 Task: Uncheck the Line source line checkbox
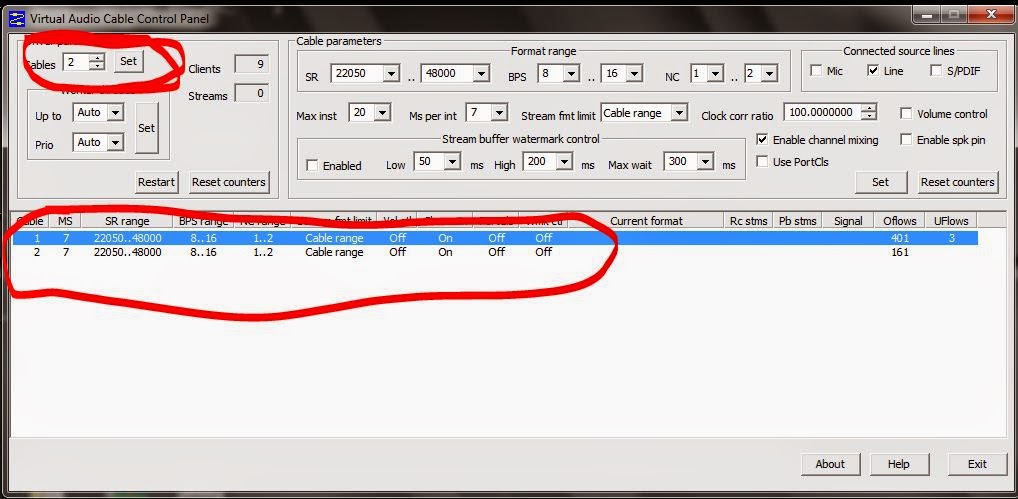pyautogui.click(x=873, y=71)
